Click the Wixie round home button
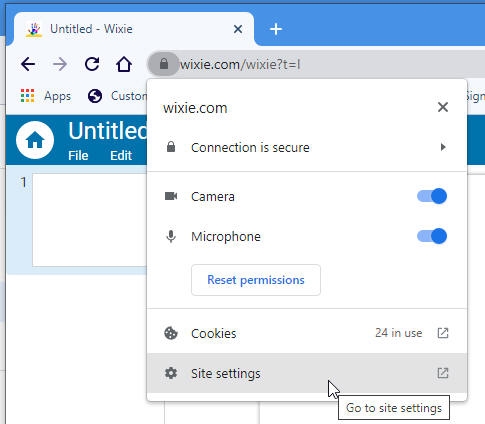This screenshot has width=485, height=424. pos(35,140)
